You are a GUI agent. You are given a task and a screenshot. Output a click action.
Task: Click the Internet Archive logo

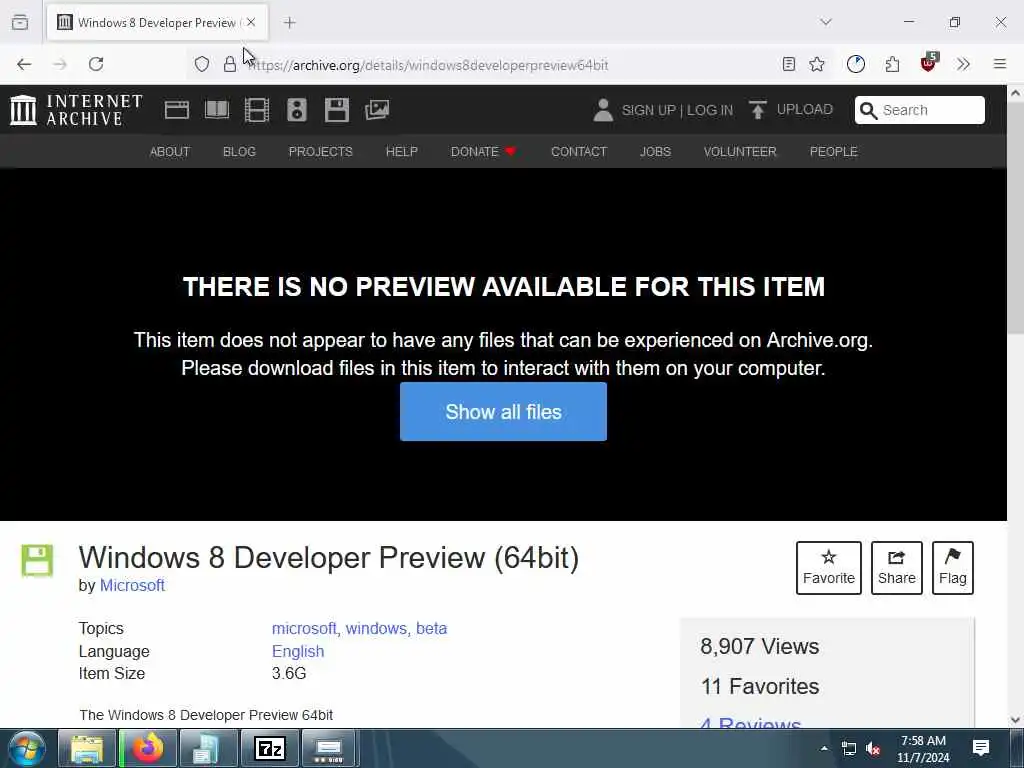[x=76, y=110]
